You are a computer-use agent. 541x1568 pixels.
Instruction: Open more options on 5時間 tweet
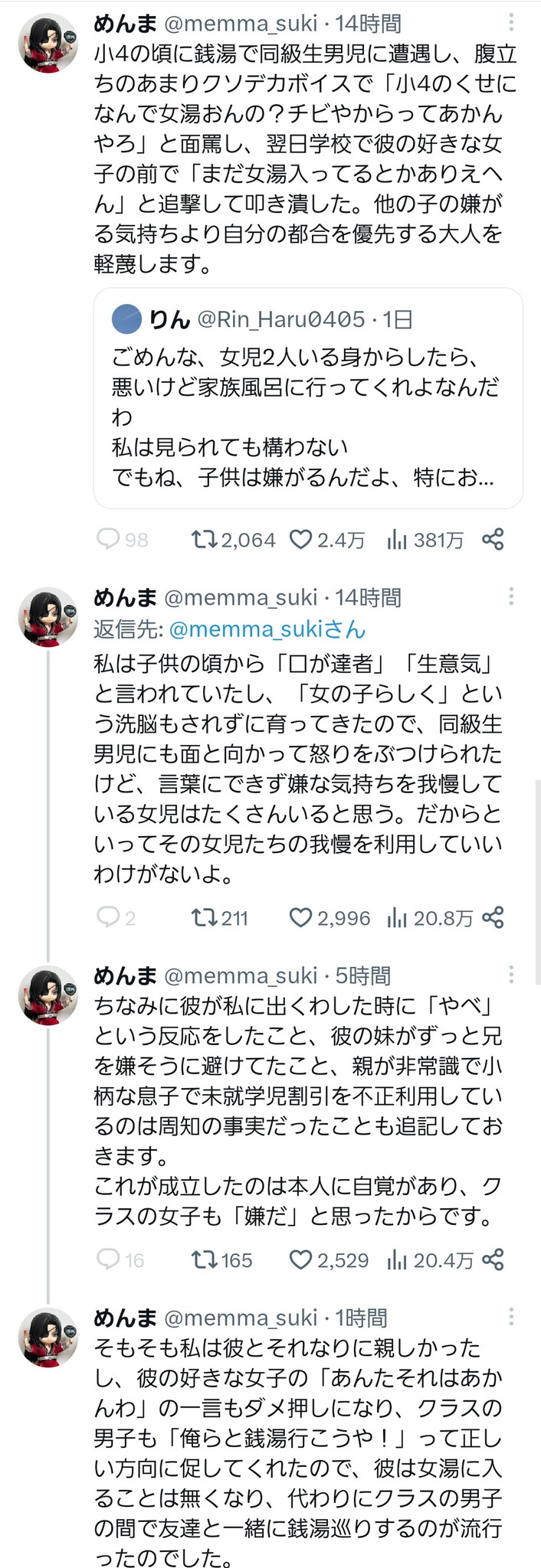pos(511,975)
